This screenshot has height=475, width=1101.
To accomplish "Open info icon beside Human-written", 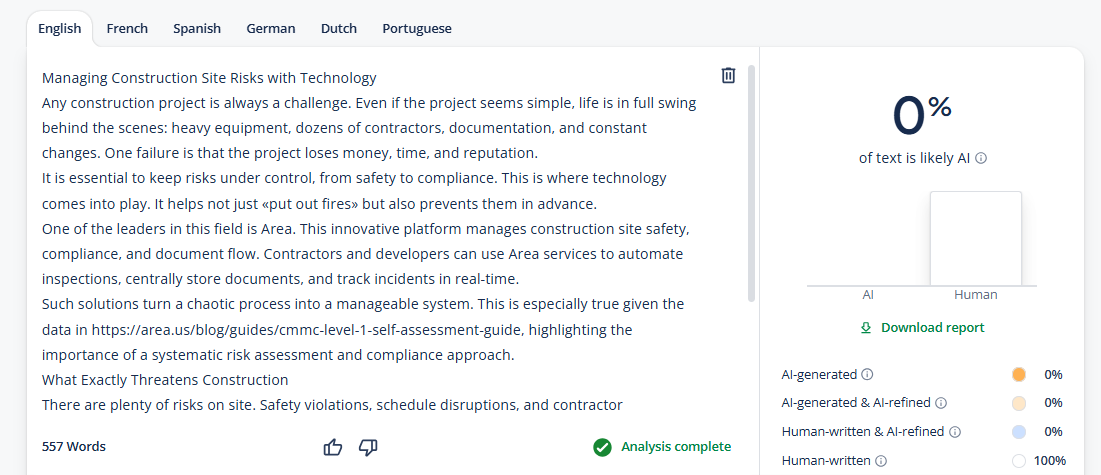I will (x=881, y=461).
